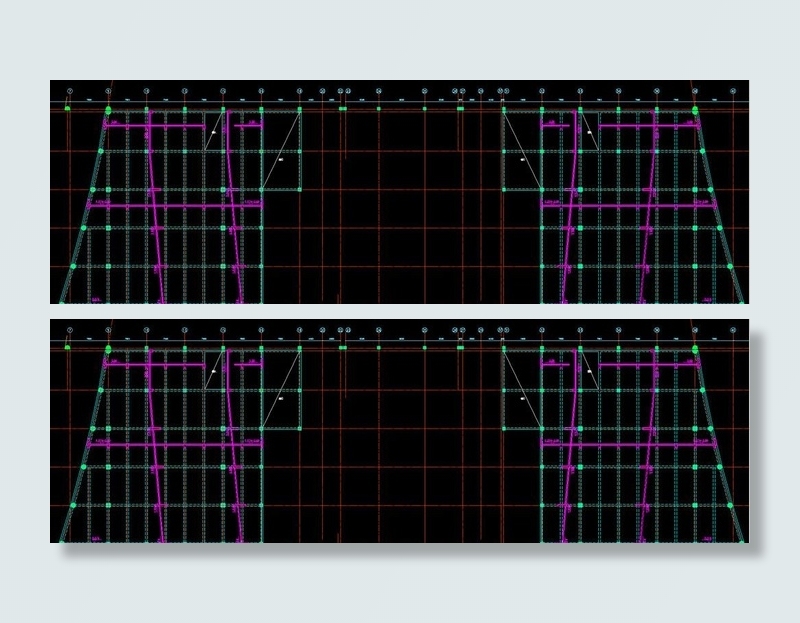Click top drawing's upper-left white arrowhead marker
800x623 pixels.
click(x=213, y=130)
